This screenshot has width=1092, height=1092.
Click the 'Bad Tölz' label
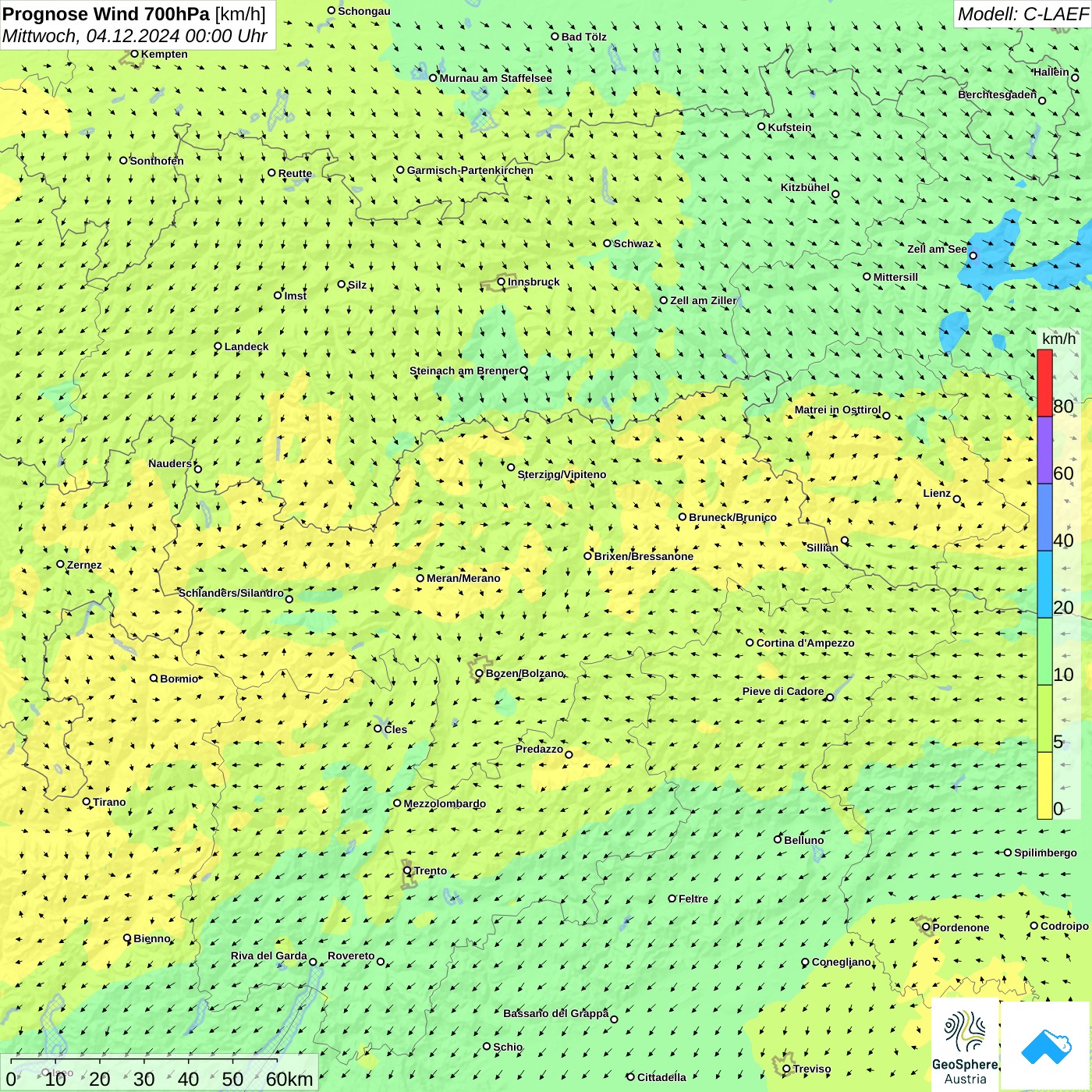tap(584, 37)
